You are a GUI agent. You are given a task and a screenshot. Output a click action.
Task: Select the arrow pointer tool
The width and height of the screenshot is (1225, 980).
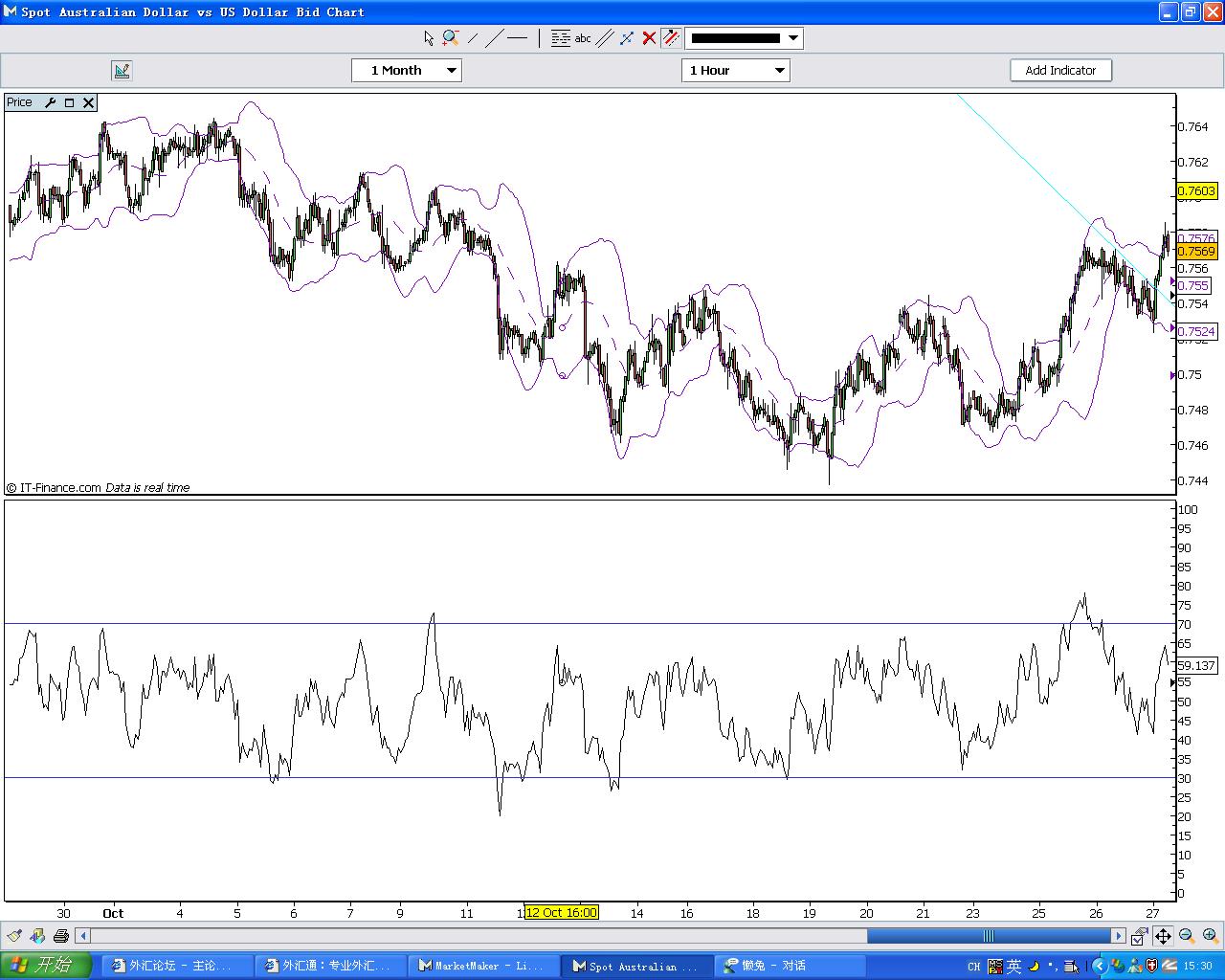coord(429,38)
